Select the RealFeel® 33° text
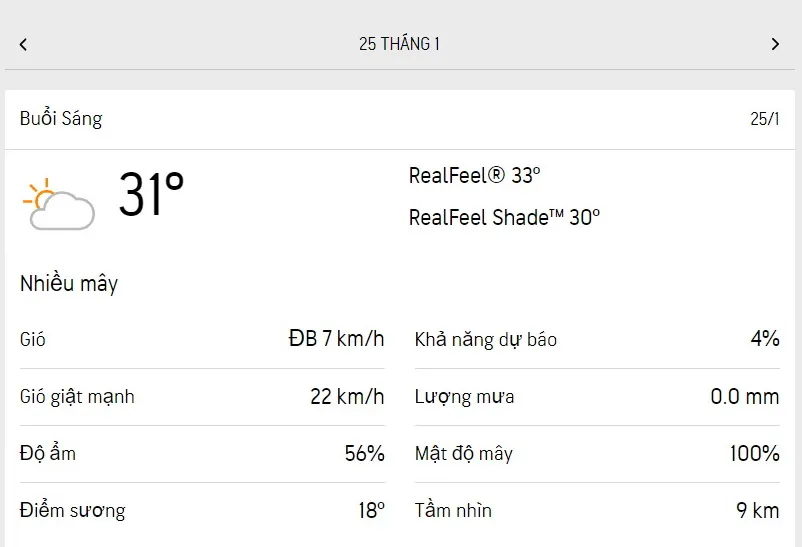Image resolution: width=802 pixels, height=547 pixels. pos(475,176)
